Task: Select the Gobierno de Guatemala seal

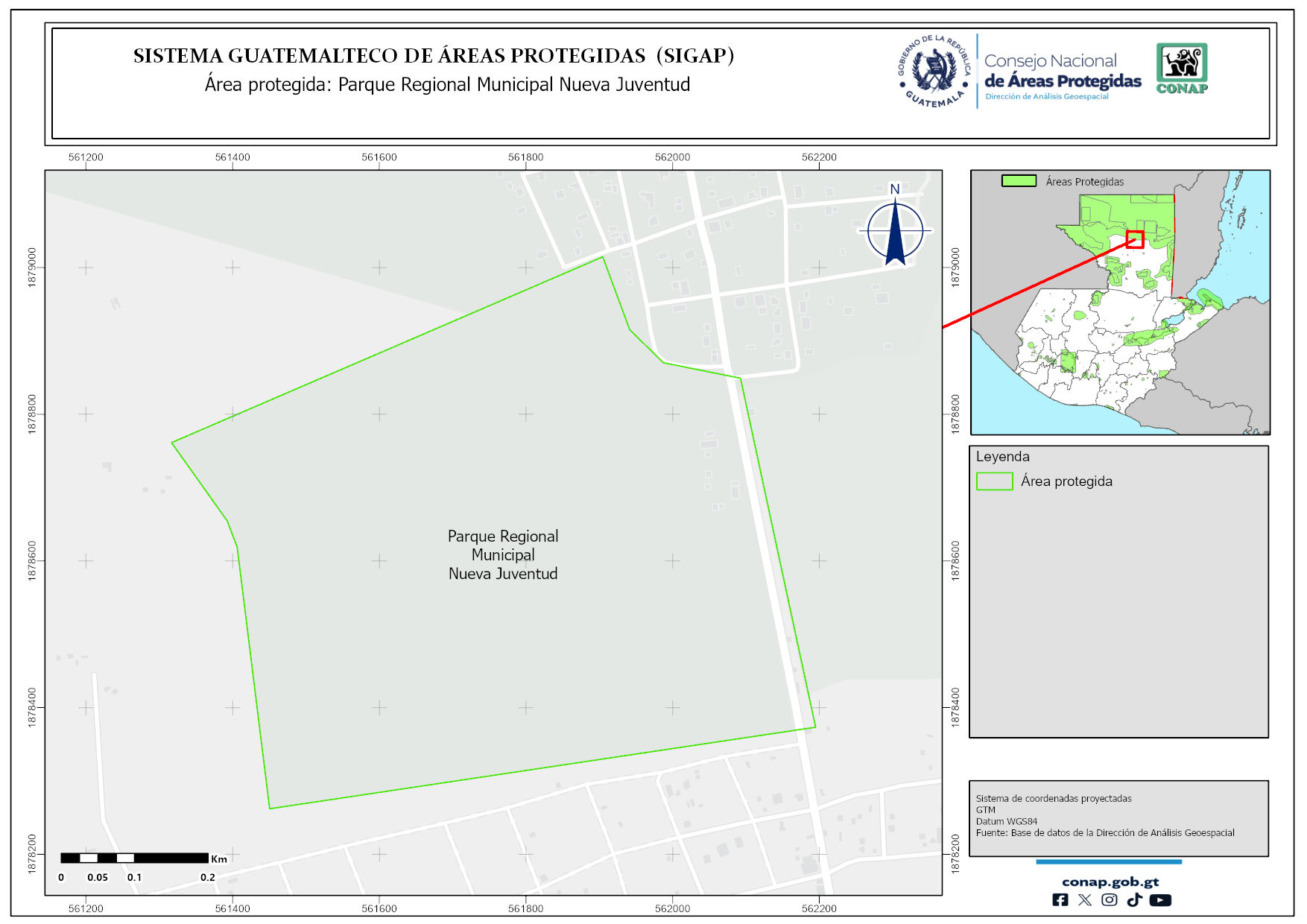Action: pyautogui.click(x=934, y=72)
